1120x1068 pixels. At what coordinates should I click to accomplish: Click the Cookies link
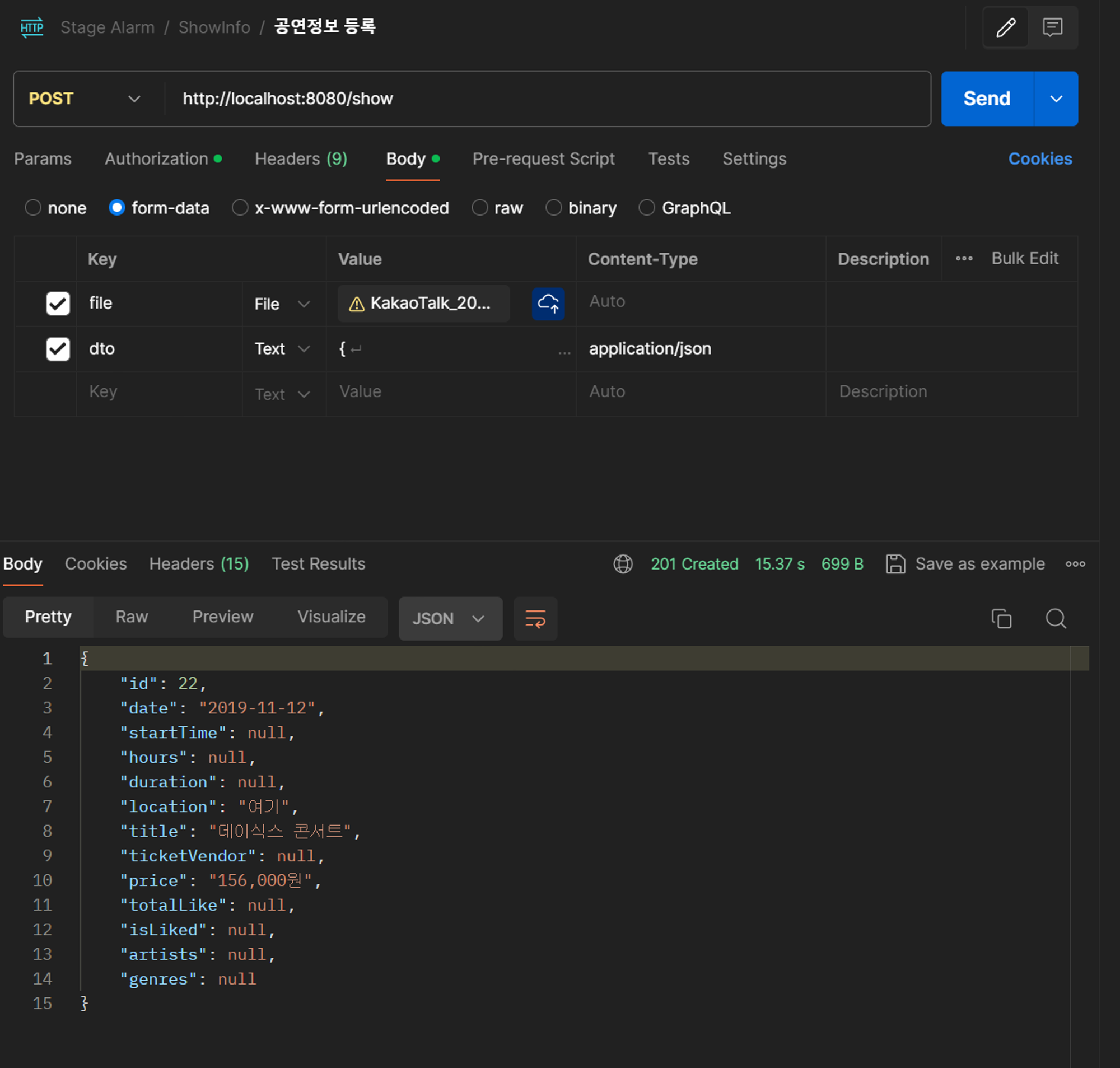coord(1040,159)
